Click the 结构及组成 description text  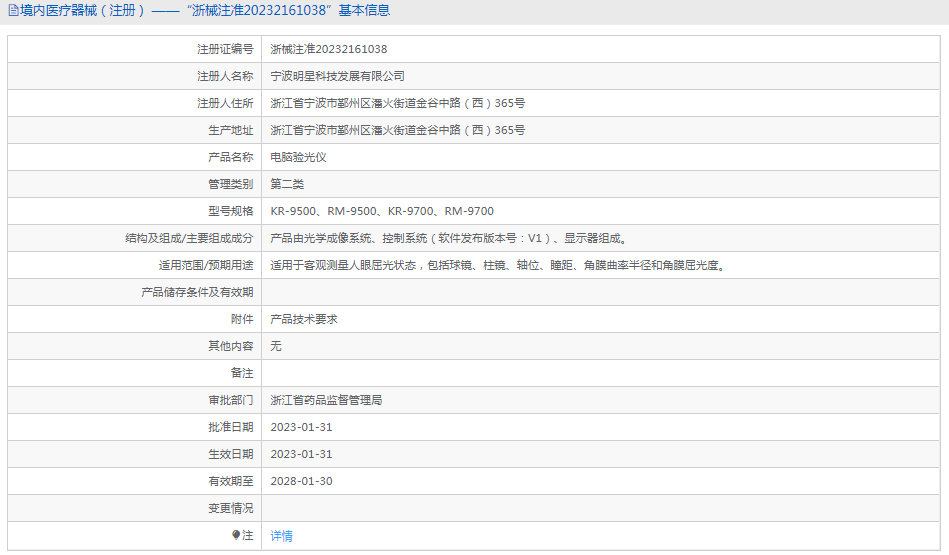point(448,238)
